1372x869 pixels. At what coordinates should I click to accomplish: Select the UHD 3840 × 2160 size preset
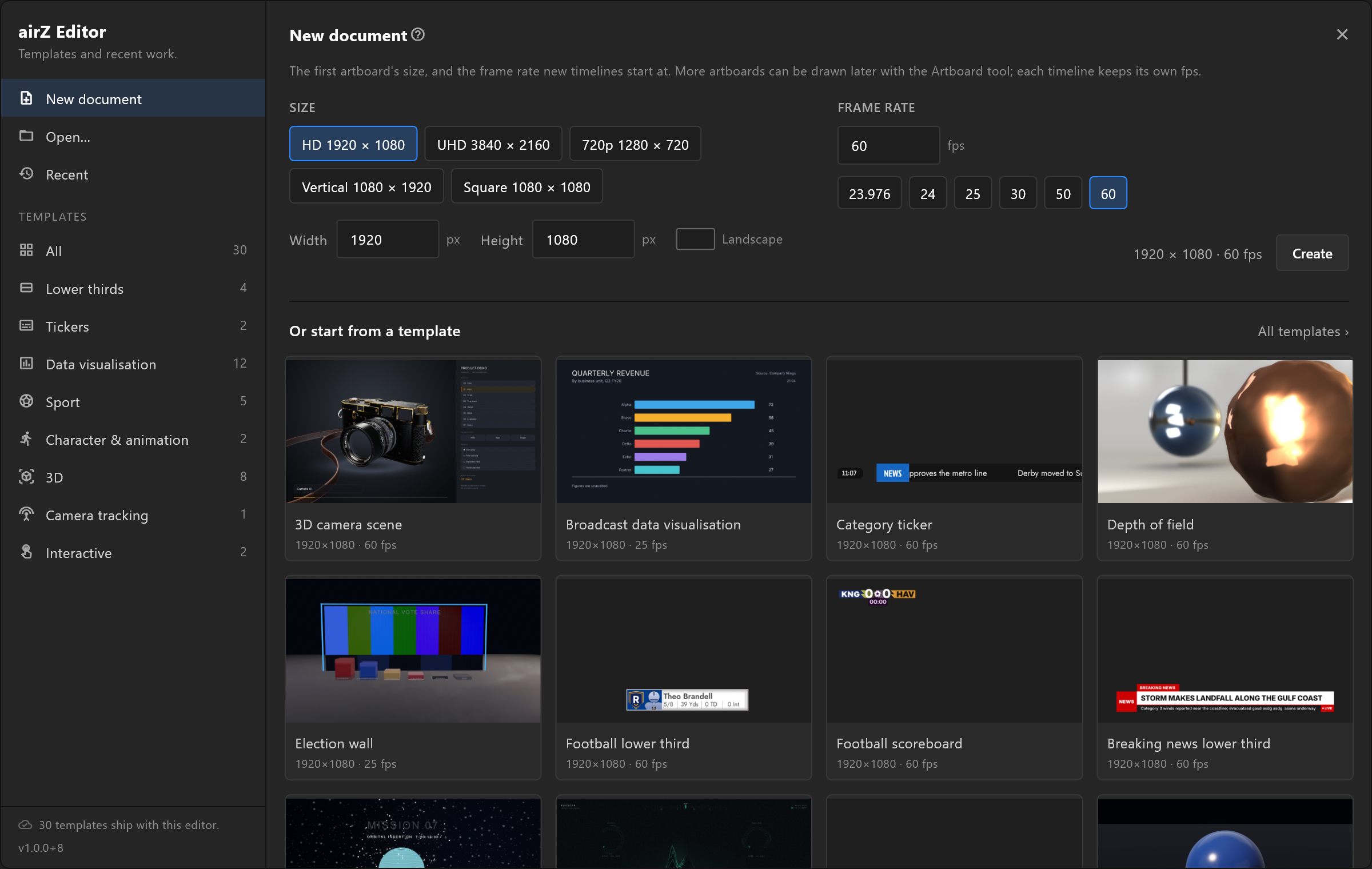[493, 144]
